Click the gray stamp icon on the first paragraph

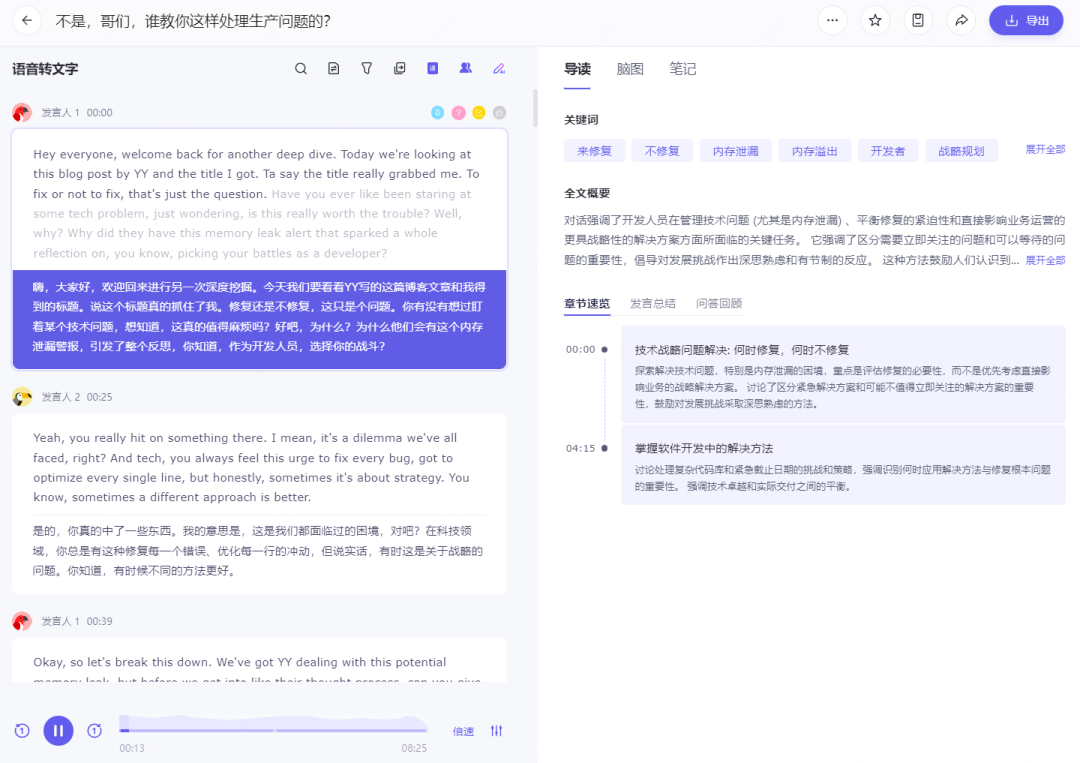point(499,112)
